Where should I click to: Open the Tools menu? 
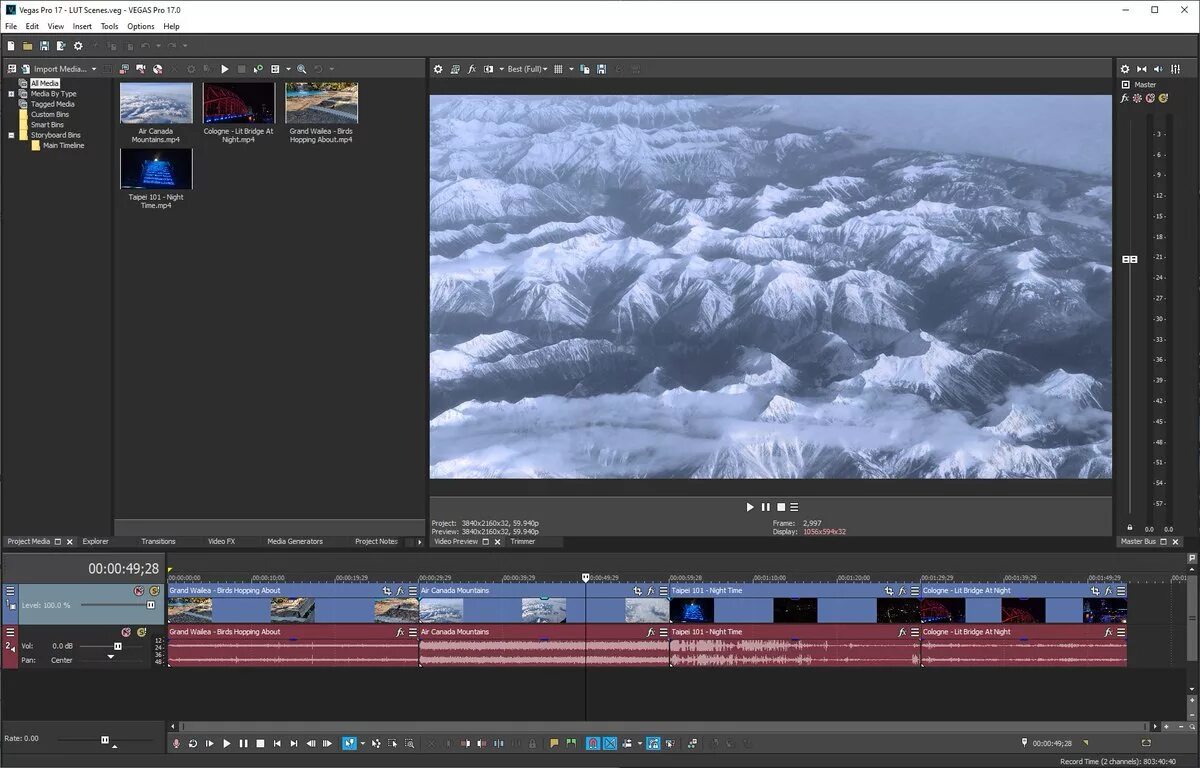[x=108, y=26]
